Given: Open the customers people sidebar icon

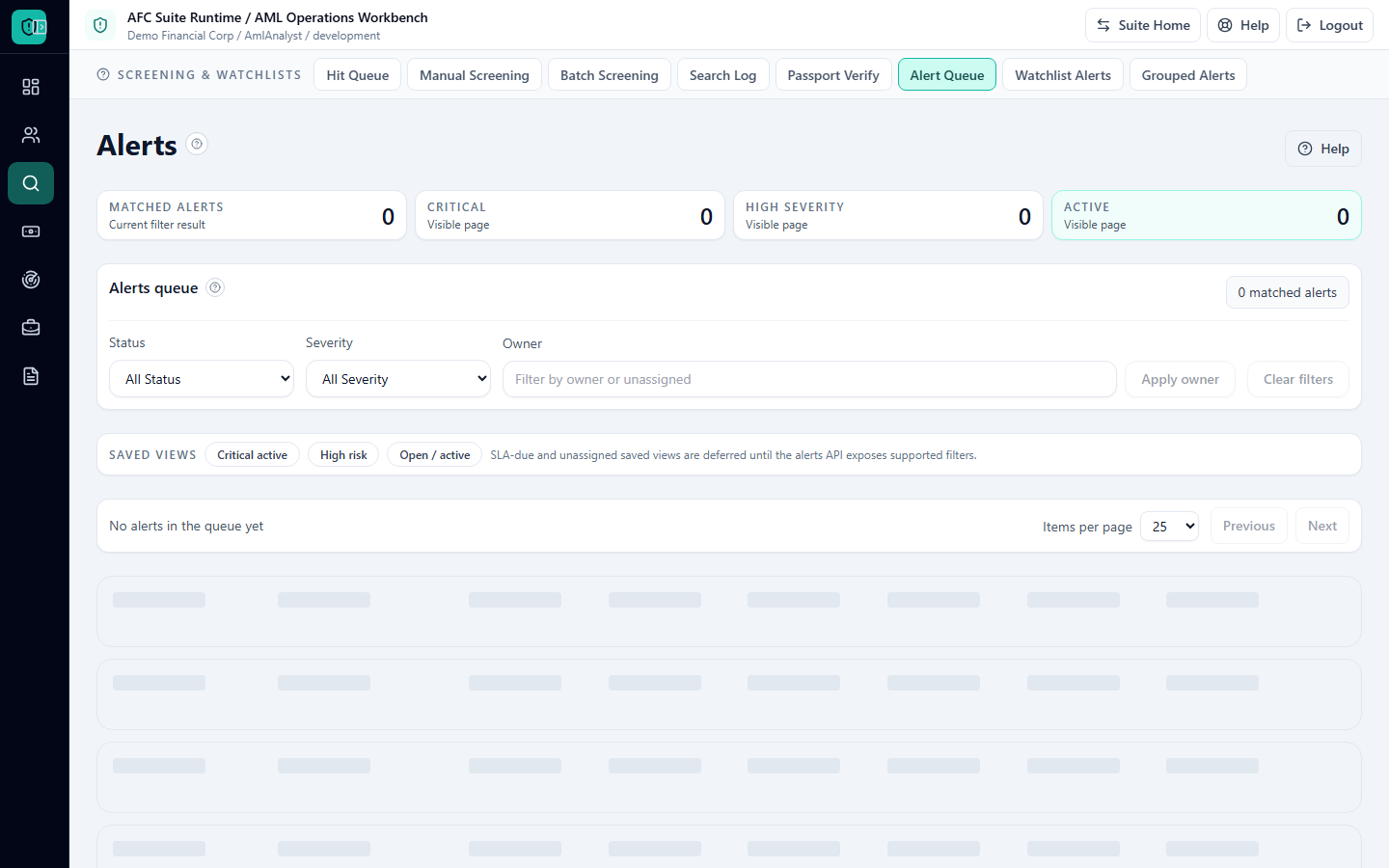Looking at the screenshot, I should tap(31, 135).
